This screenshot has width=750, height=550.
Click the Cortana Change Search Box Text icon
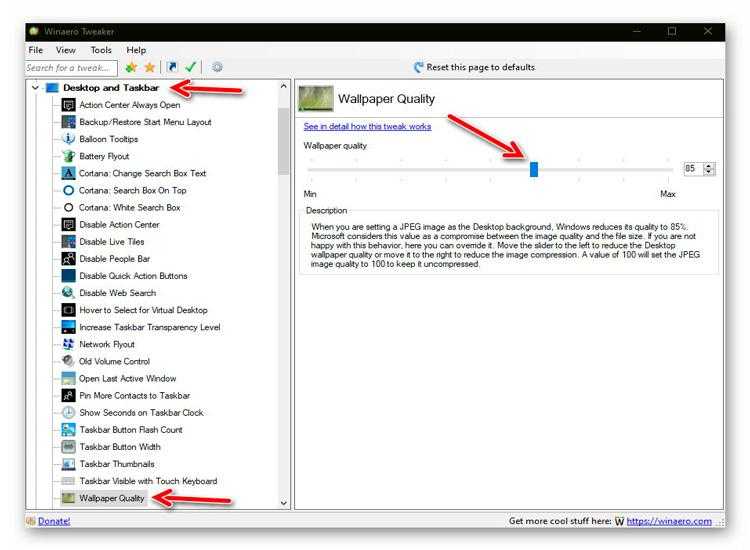[68, 173]
